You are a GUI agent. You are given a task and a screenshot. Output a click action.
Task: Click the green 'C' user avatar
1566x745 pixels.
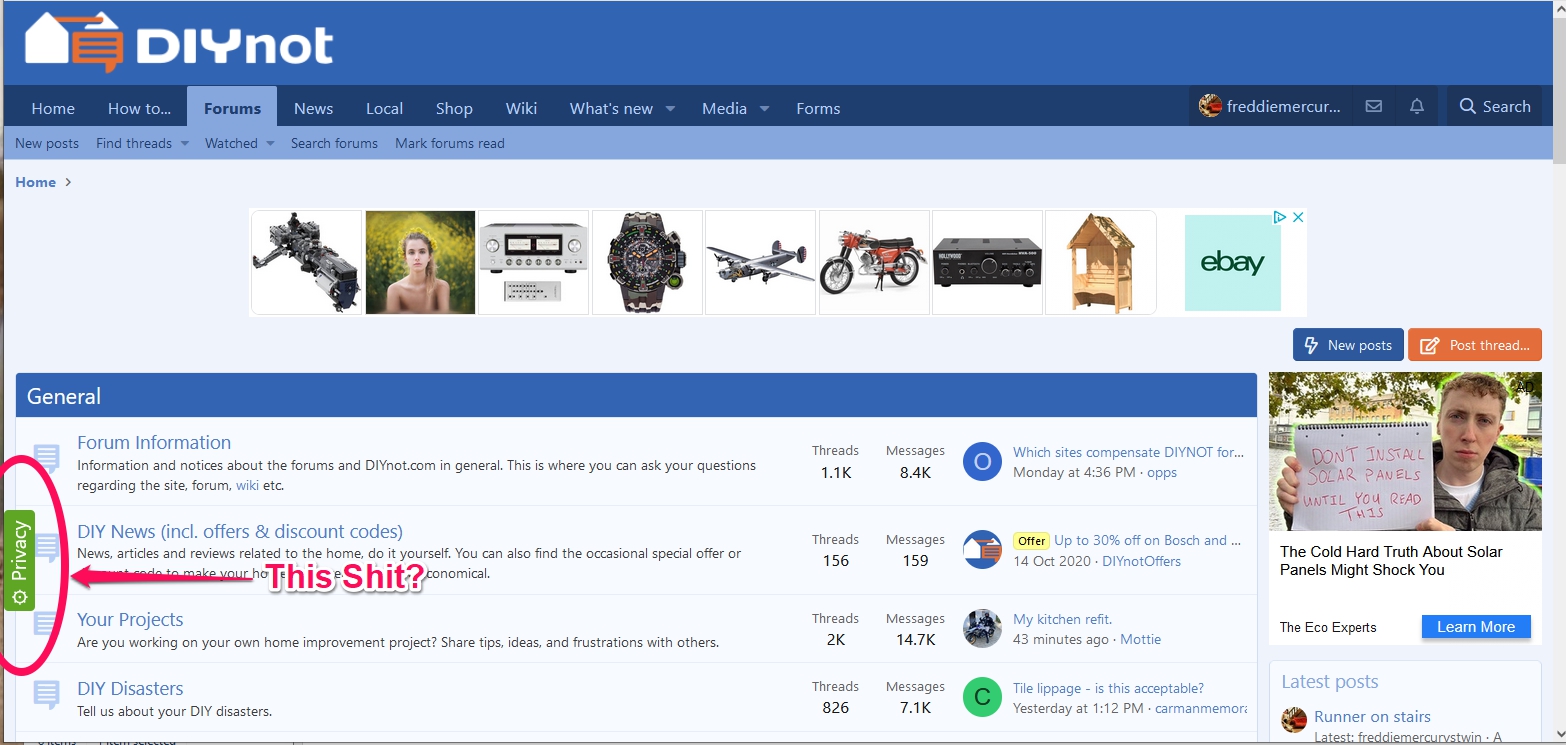tap(982, 697)
